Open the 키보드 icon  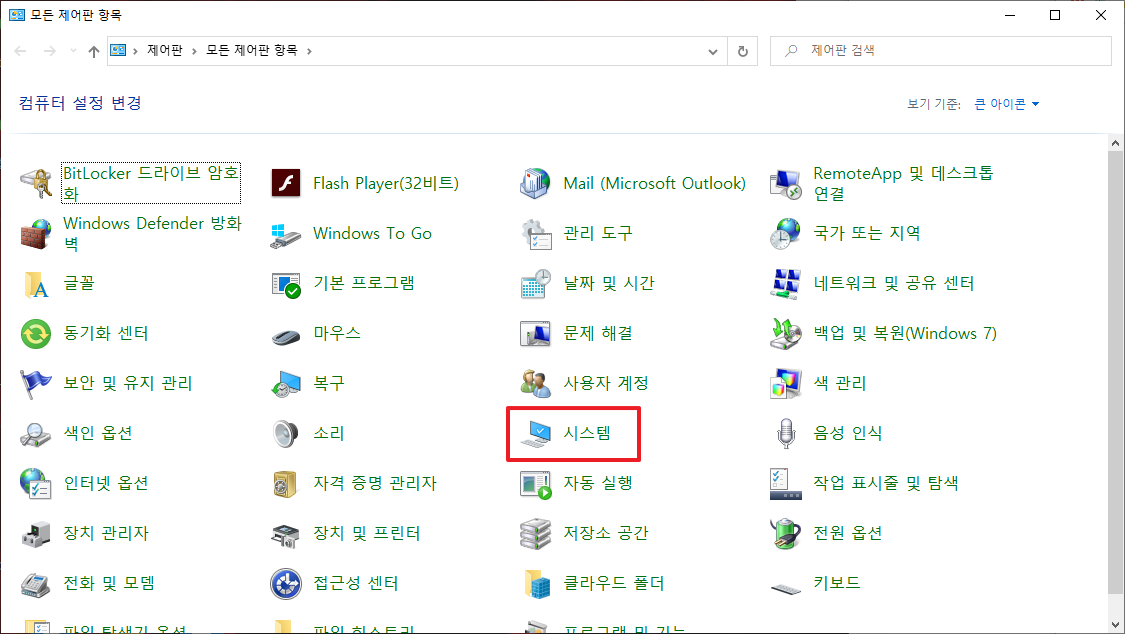(786, 588)
